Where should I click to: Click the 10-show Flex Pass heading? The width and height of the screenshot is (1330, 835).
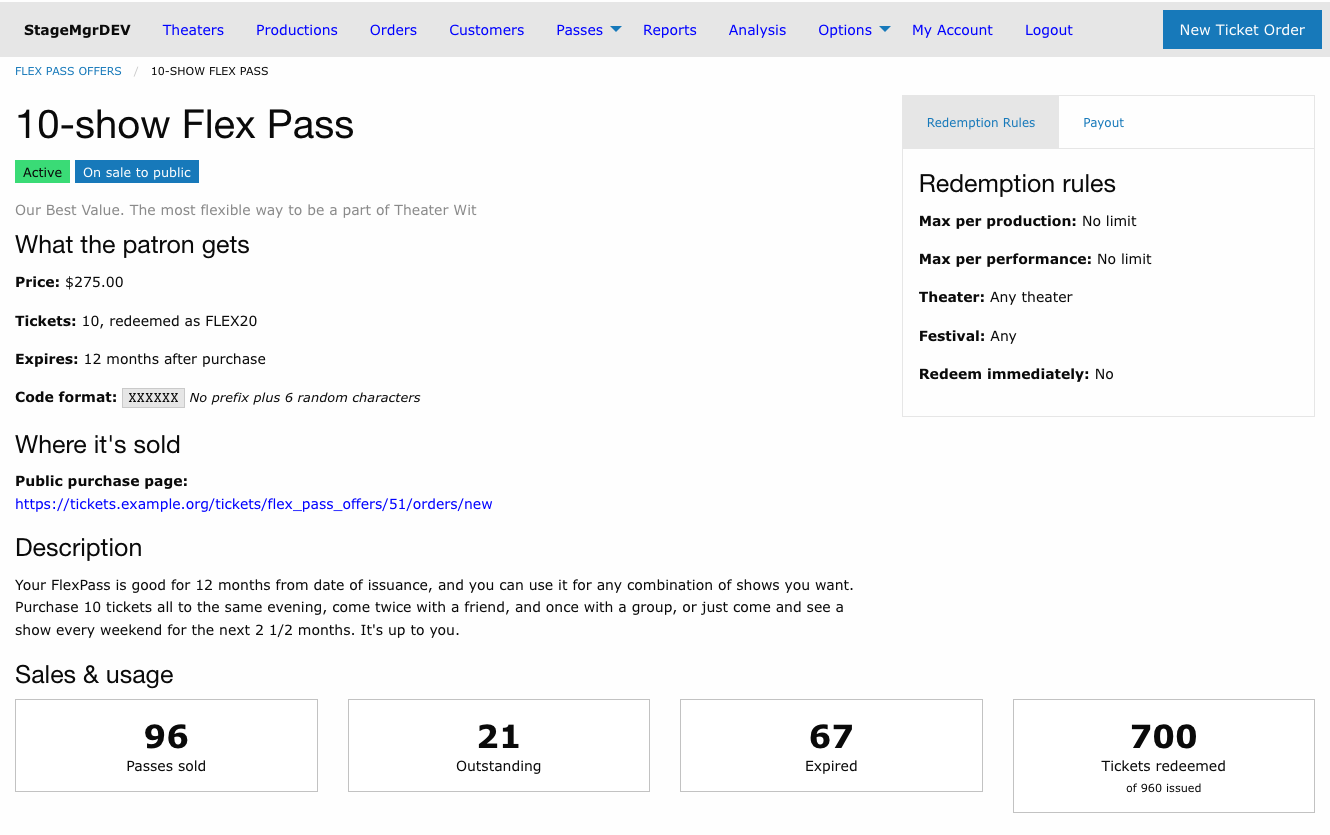(x=185, y=125)
